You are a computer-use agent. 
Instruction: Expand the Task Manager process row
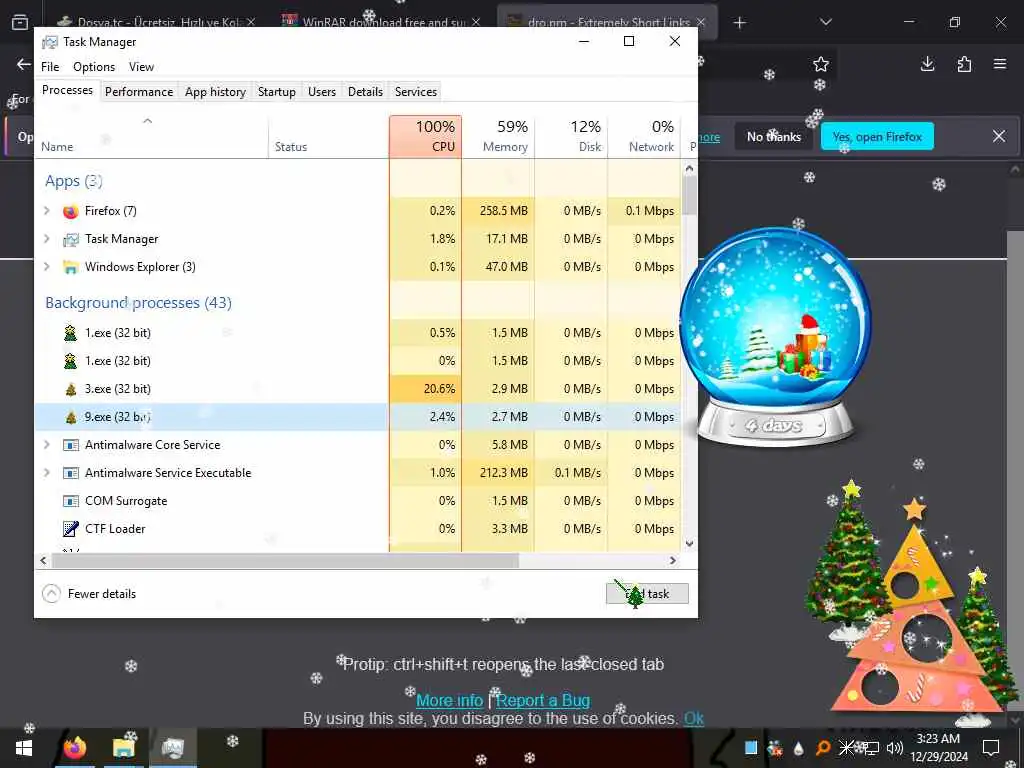[x=46, y=238]
